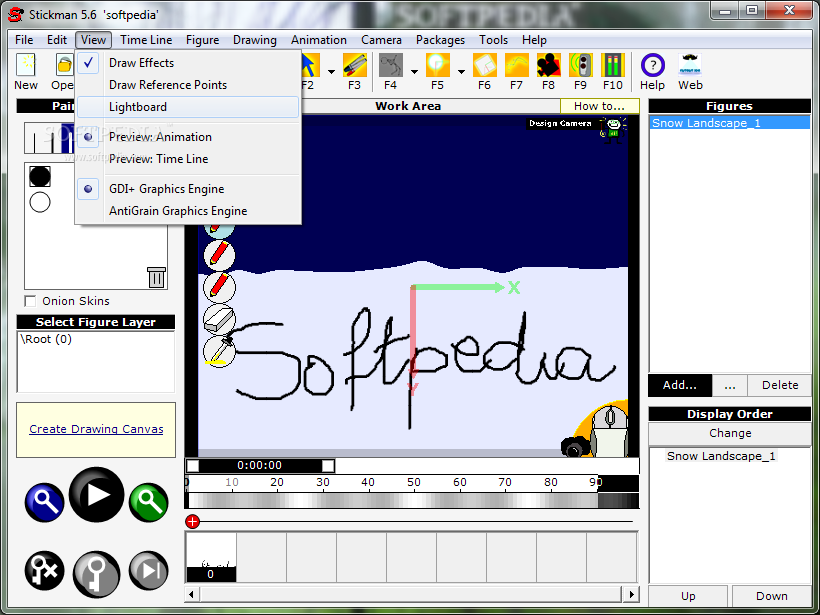Open the Edit menu
The height and width of the screenshot is (615, 820).
tap(57, 40)
